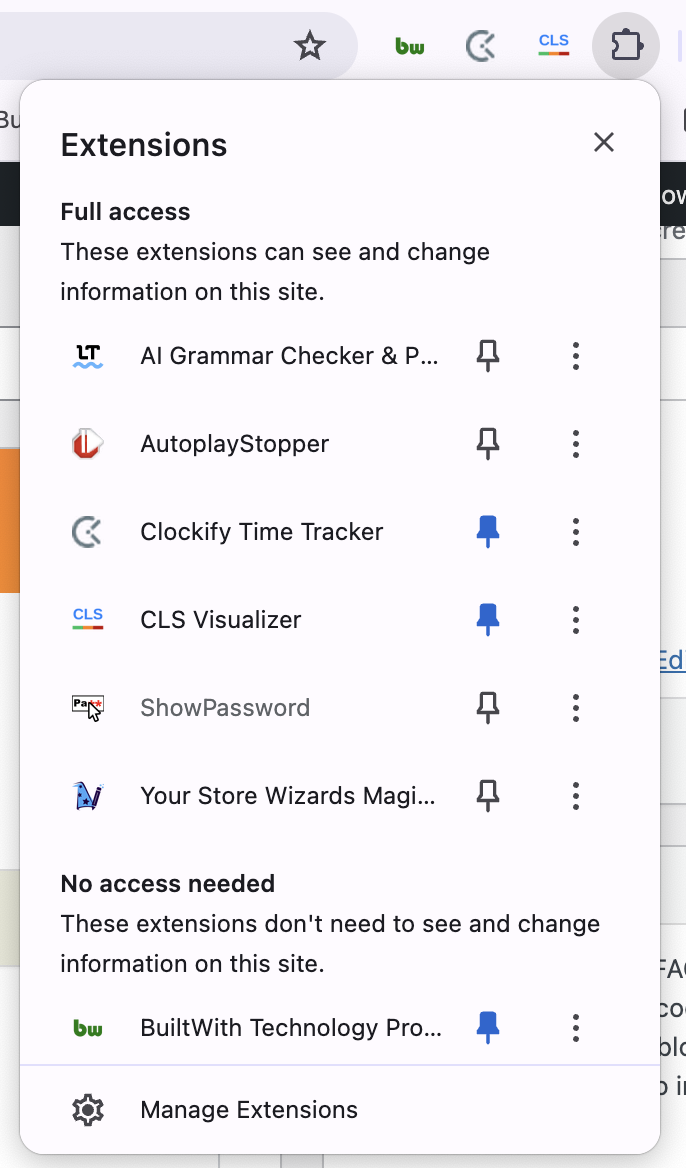Open the gear icon for Manage Extensions

88,1110
